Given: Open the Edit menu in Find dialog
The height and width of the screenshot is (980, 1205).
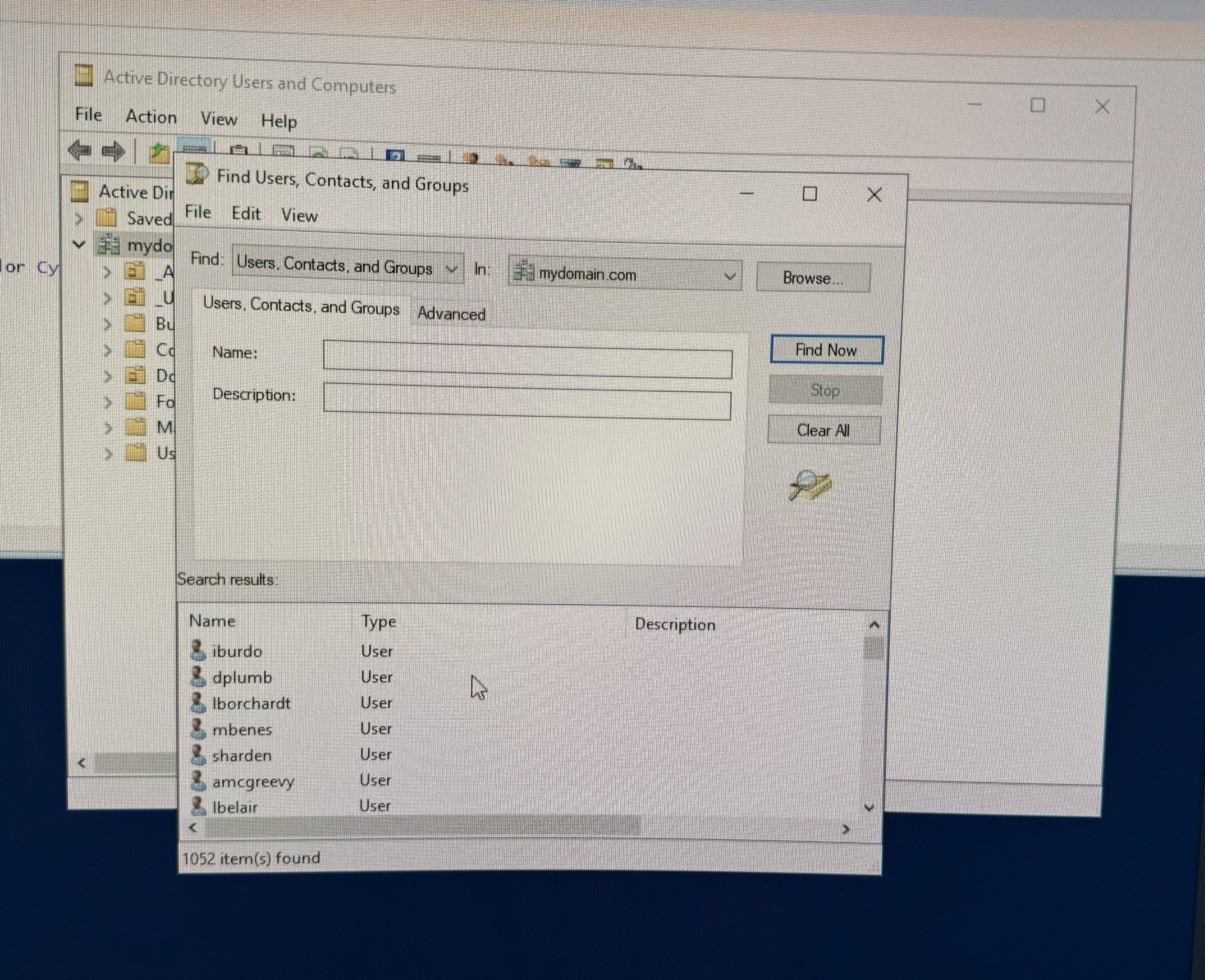Looking at the screenshot, I should pos(246,214).
